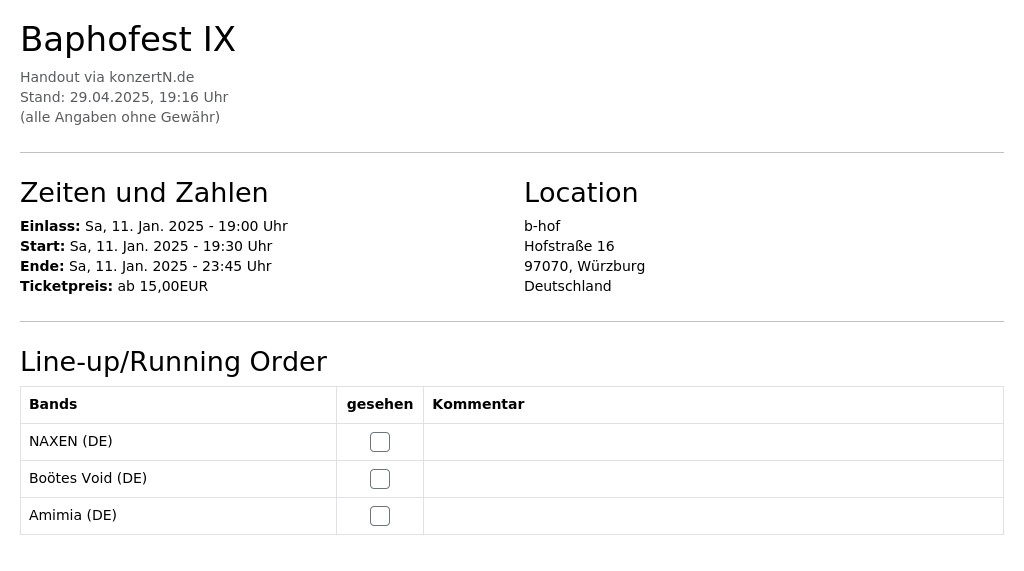The image size is (1024, 571).
Task: Click the Handout via konzertN.de text
Action: click(107, 77)
